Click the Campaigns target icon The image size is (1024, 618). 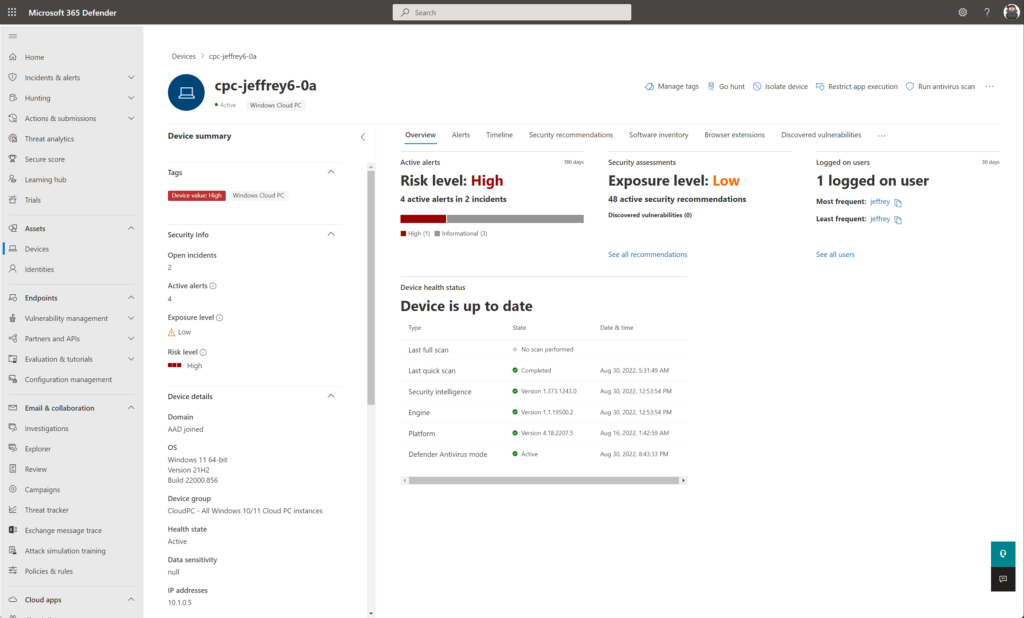12,489
